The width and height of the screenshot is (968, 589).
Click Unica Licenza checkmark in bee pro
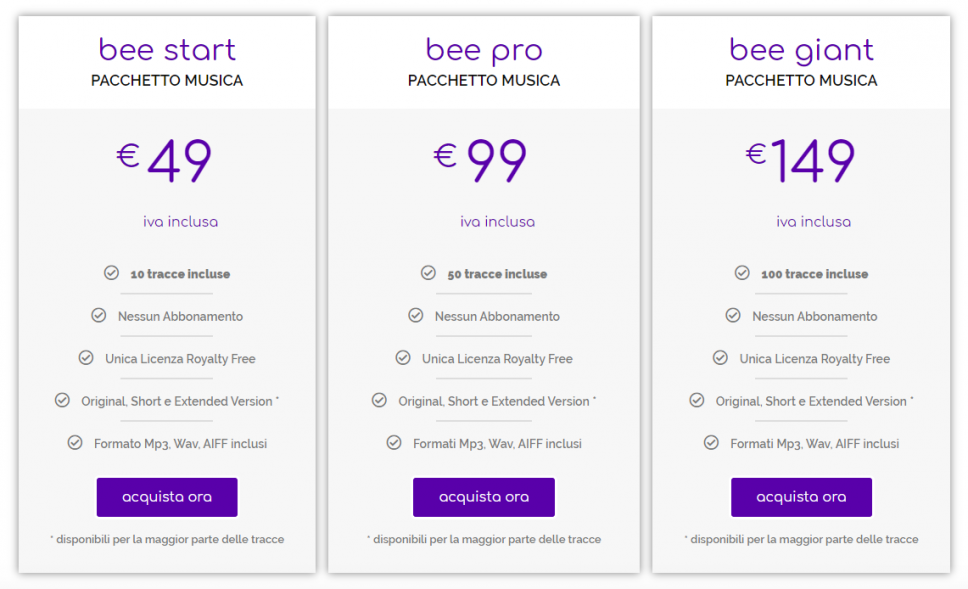[403, 358]
